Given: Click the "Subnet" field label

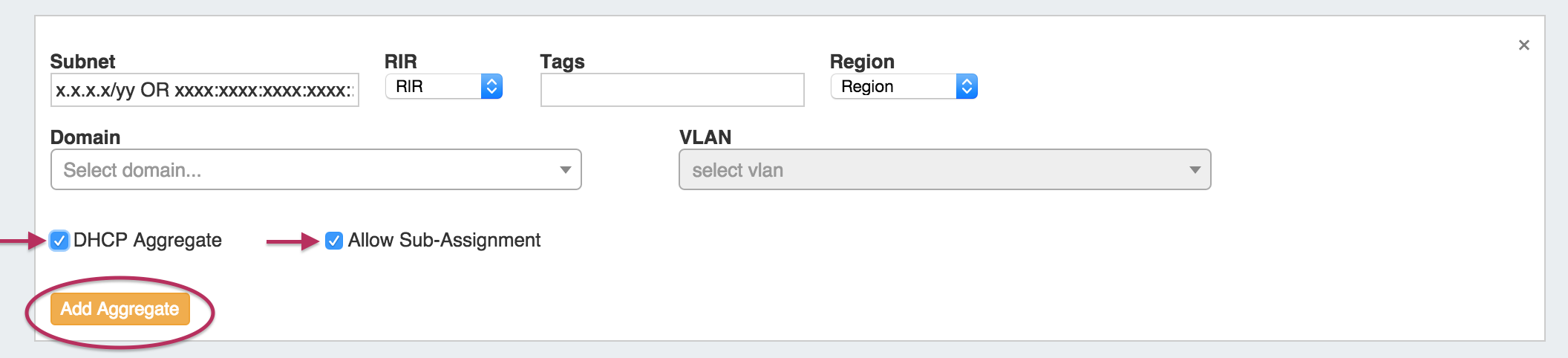Looking at the screenshot, I should coord(82,62).
